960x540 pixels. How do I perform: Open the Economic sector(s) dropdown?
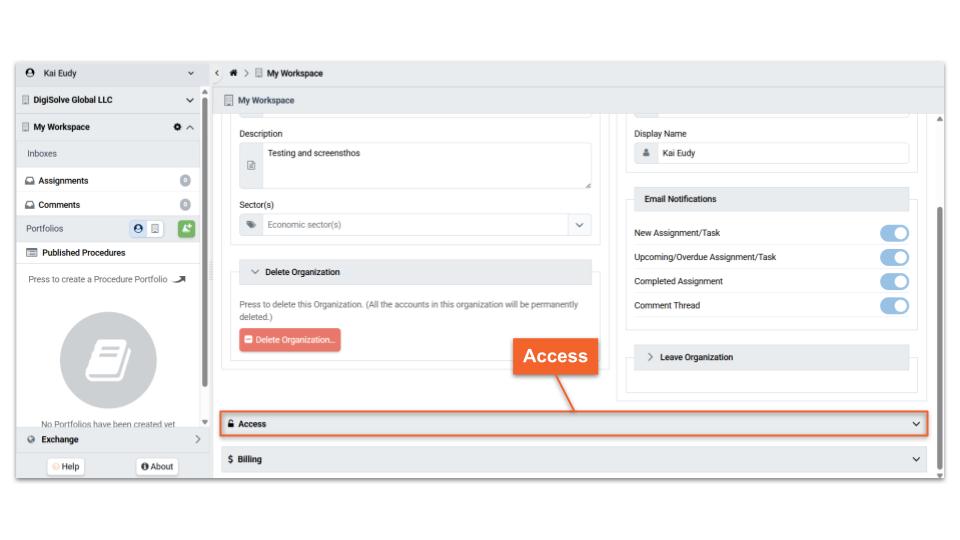pyautogui.click(x=579, y=225)
